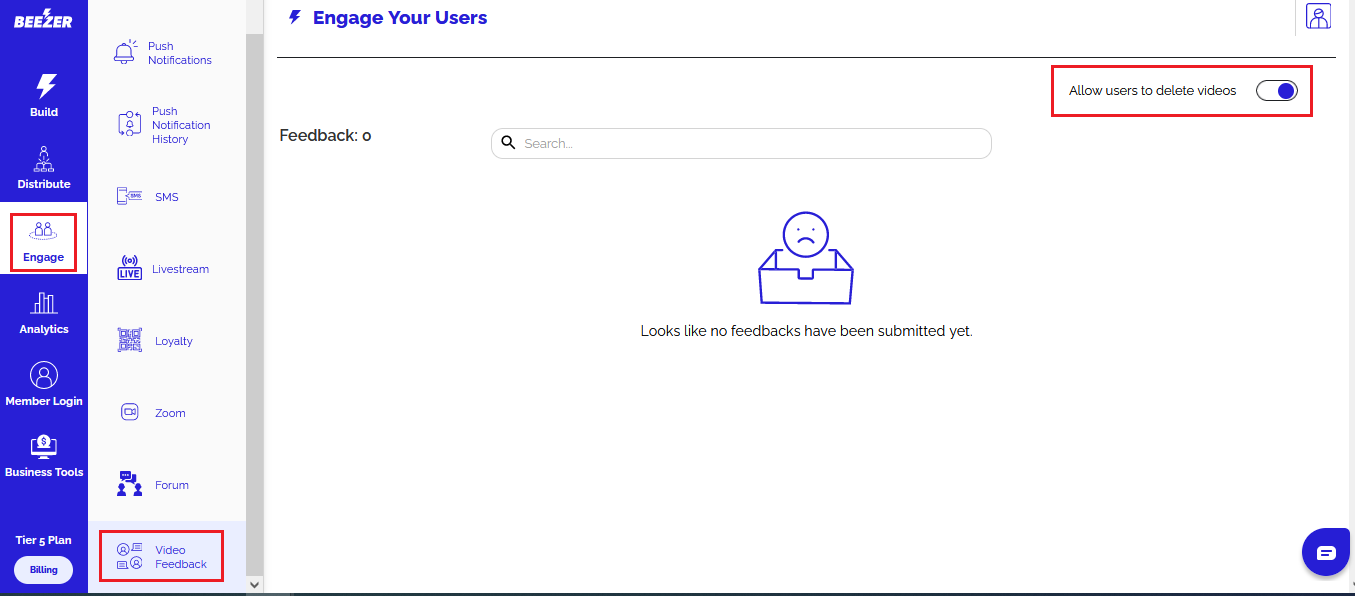Toggle Allow users to delete videos

[1276, 91]
